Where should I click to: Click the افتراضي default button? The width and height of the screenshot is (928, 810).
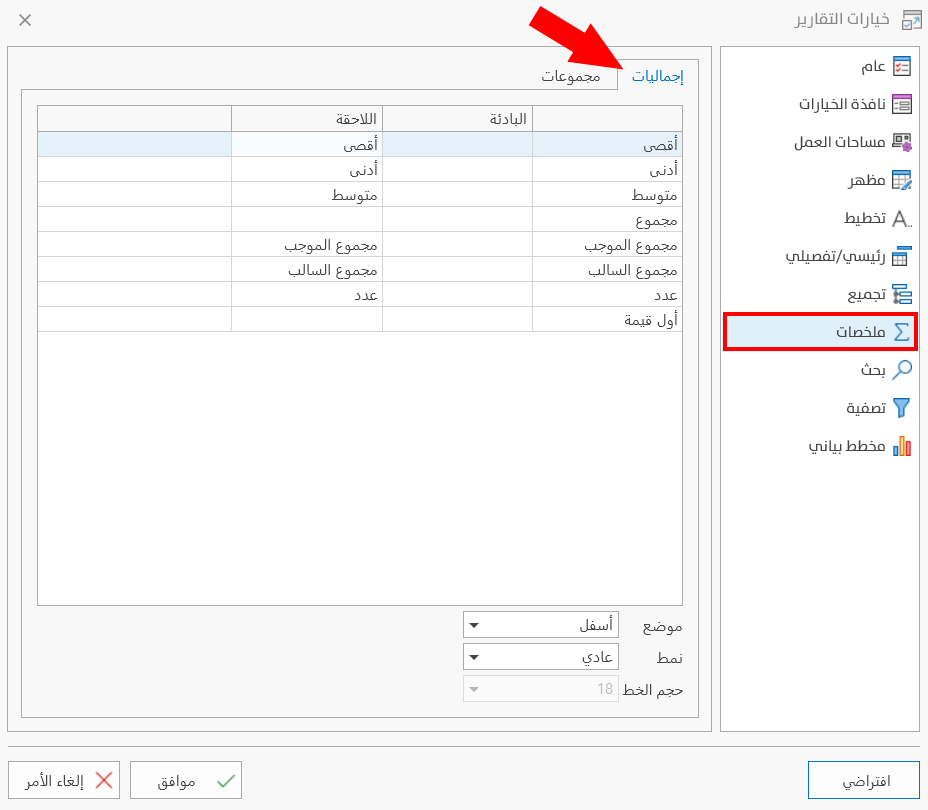pyautogui.click(x=863, y=779)
